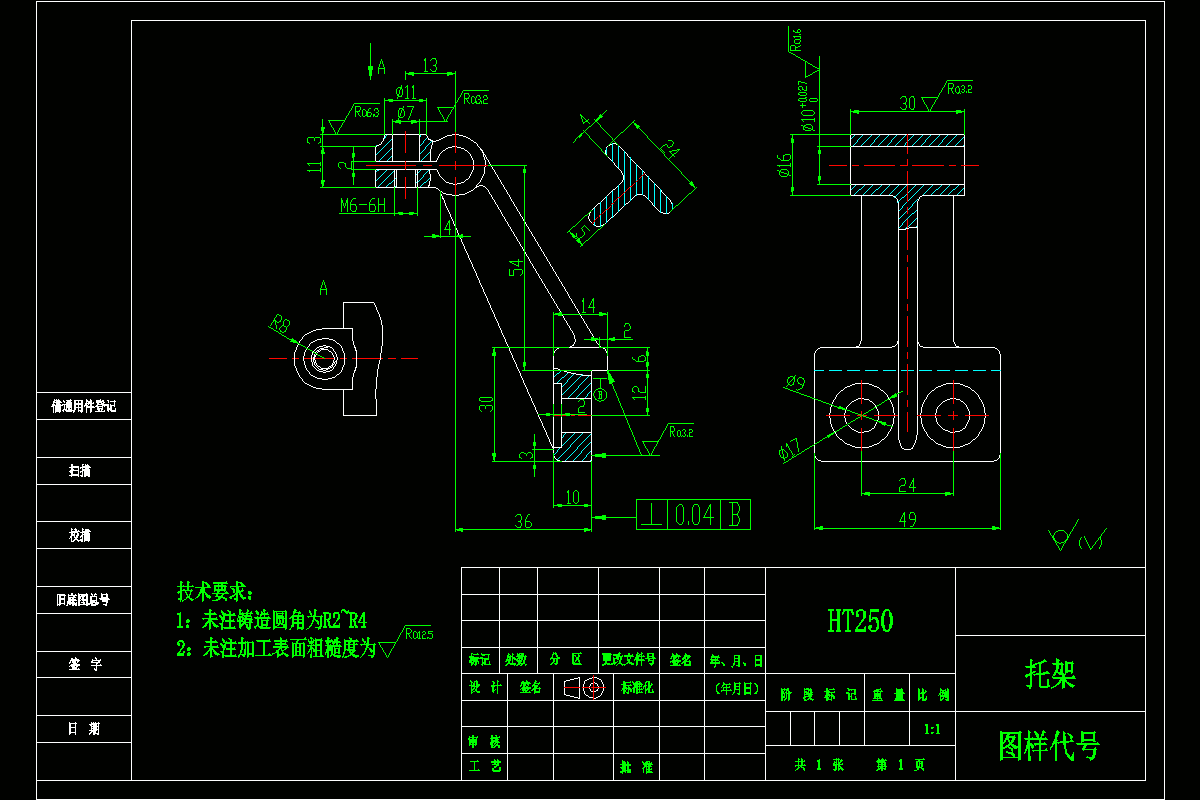Click the Ø7 diameter dimension
Image resolution: width=1200 pixels, height=800 pixels.
405,113
